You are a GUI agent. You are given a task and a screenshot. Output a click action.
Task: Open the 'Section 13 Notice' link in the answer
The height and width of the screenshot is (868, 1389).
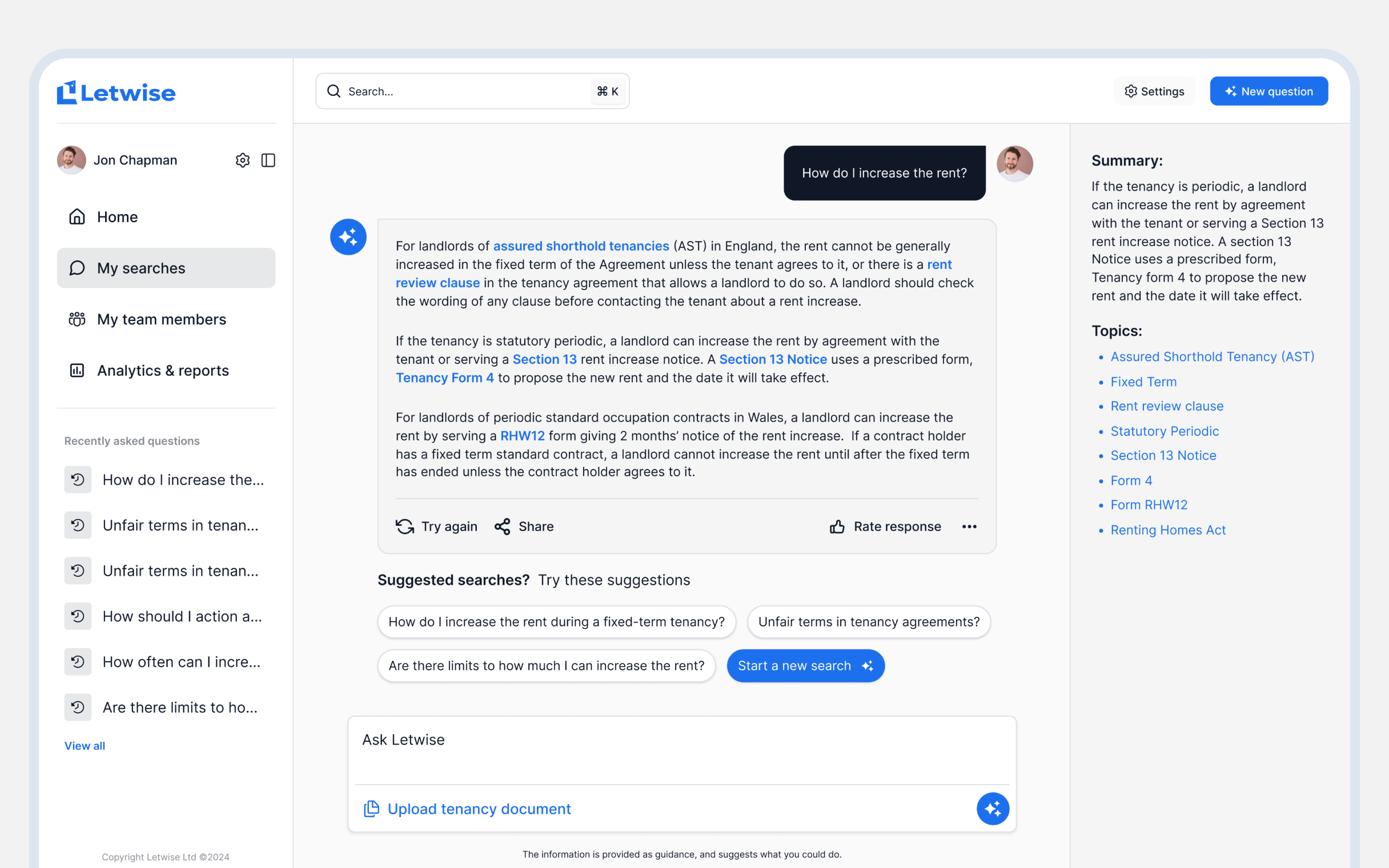point(773,359)
